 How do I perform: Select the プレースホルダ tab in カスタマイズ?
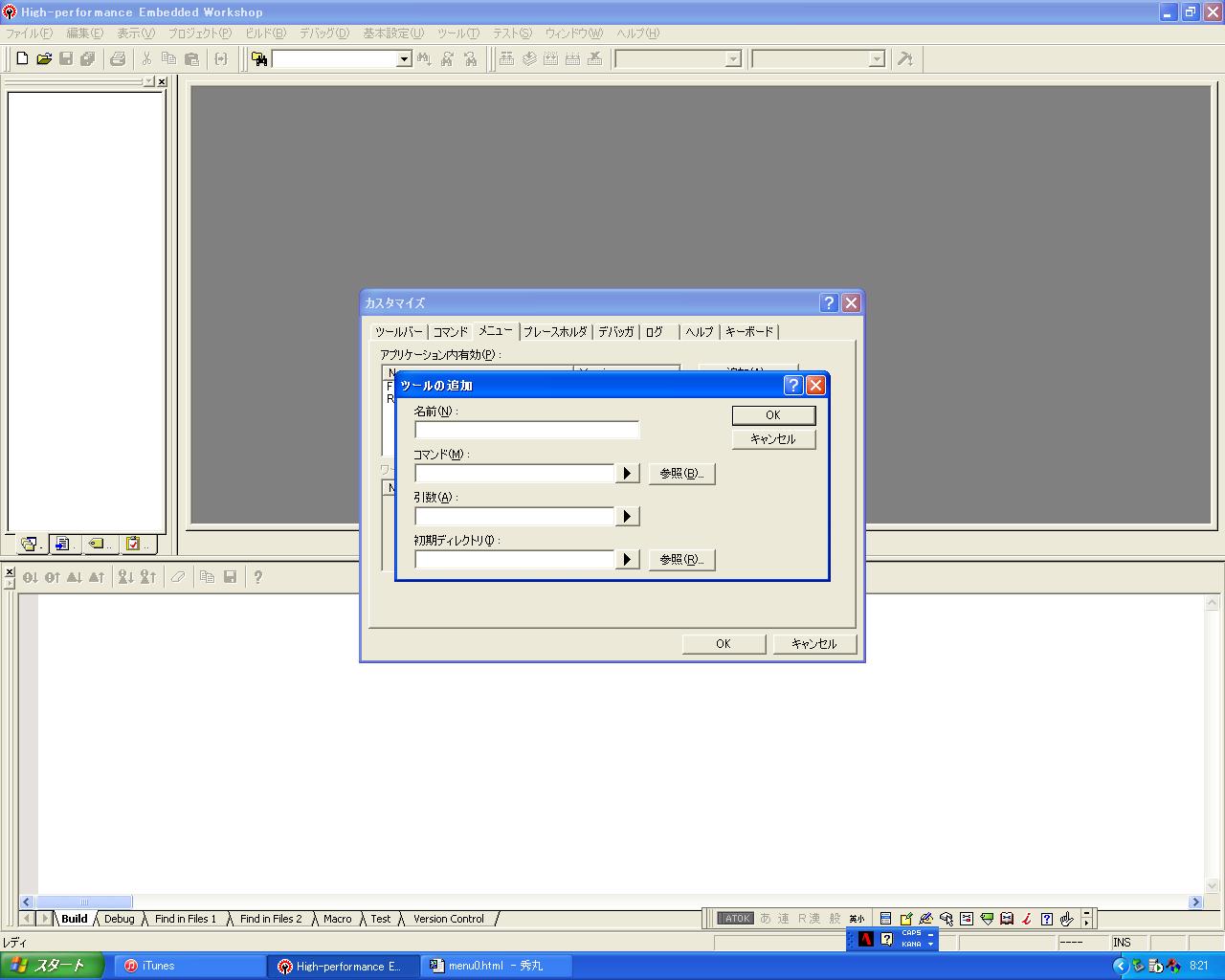coord(555,332)
